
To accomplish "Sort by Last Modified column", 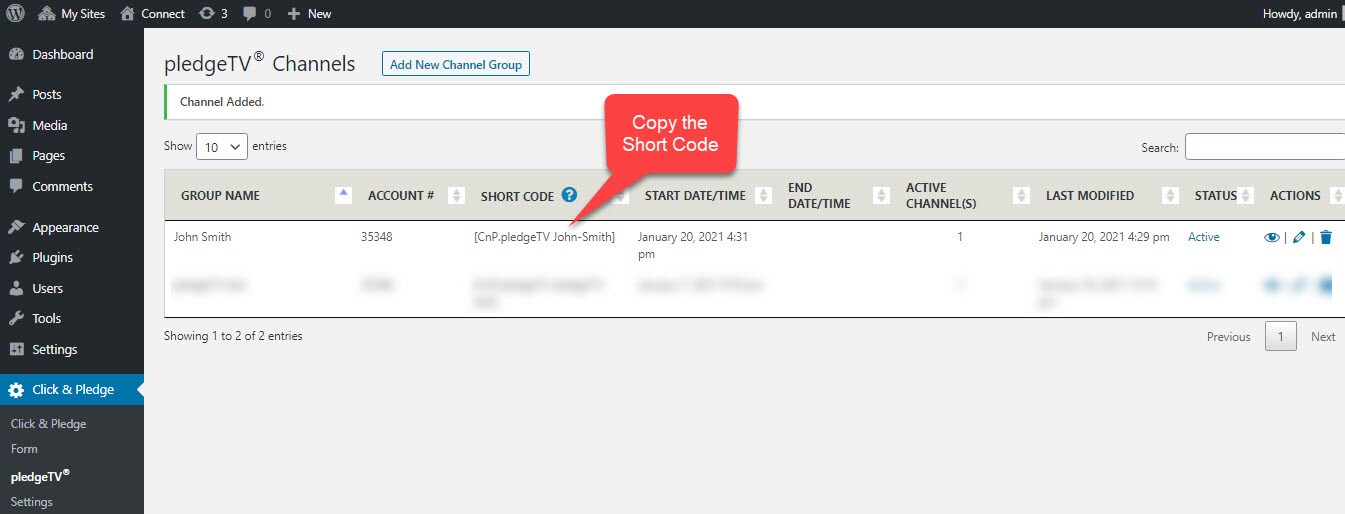I will click(x=1170, y=195).
